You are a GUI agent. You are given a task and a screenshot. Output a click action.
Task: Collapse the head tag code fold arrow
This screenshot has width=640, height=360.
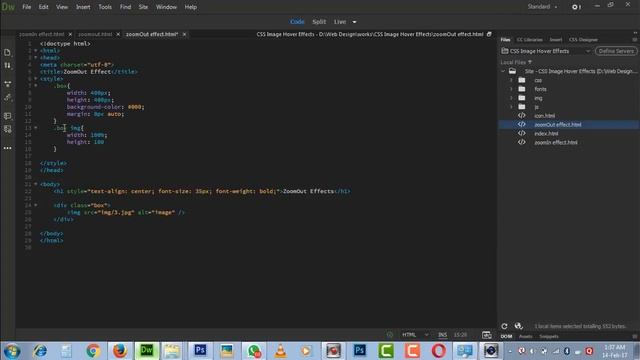pyautogui.click(x=36, y=58)
